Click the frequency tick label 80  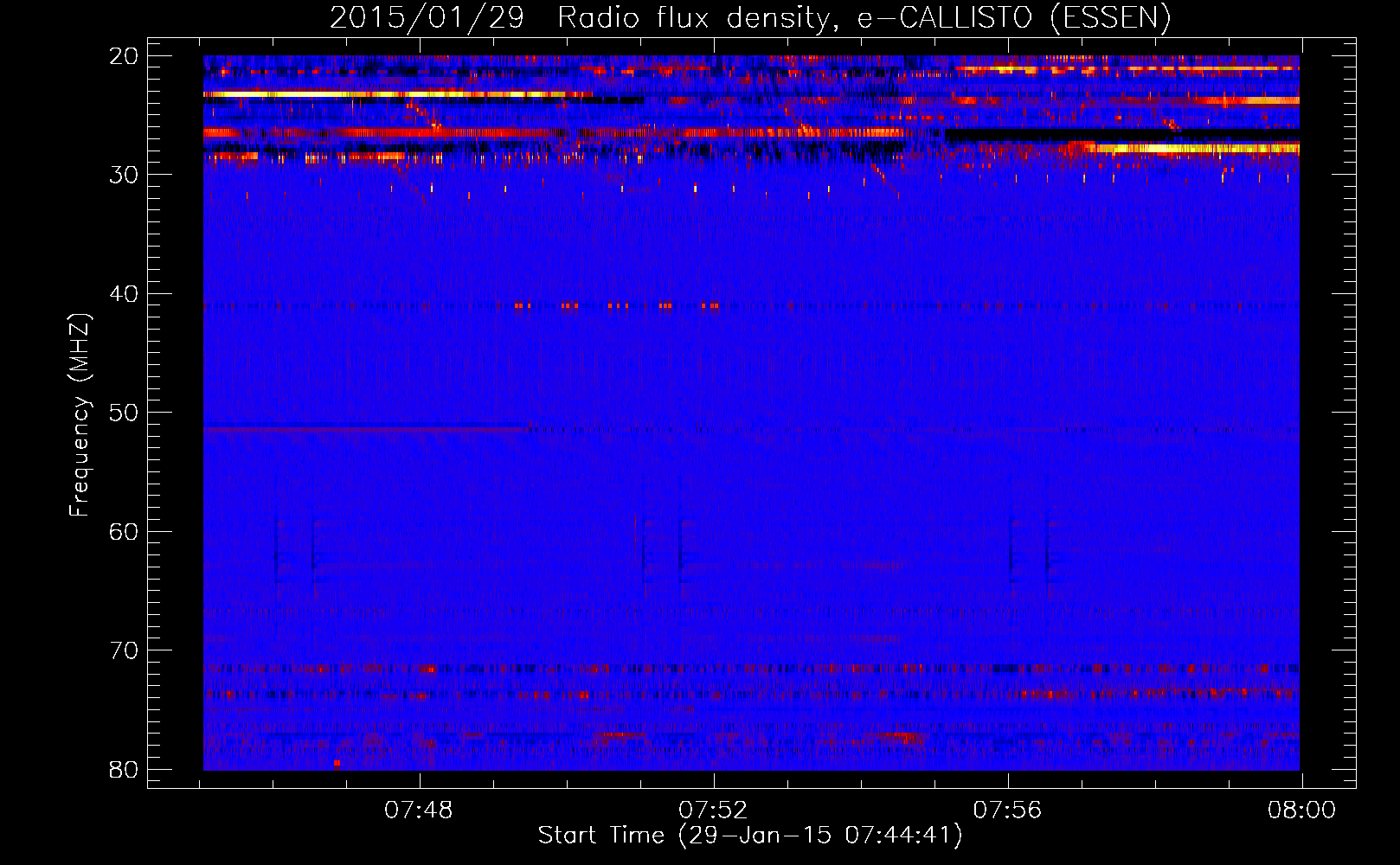coord(125,769)
